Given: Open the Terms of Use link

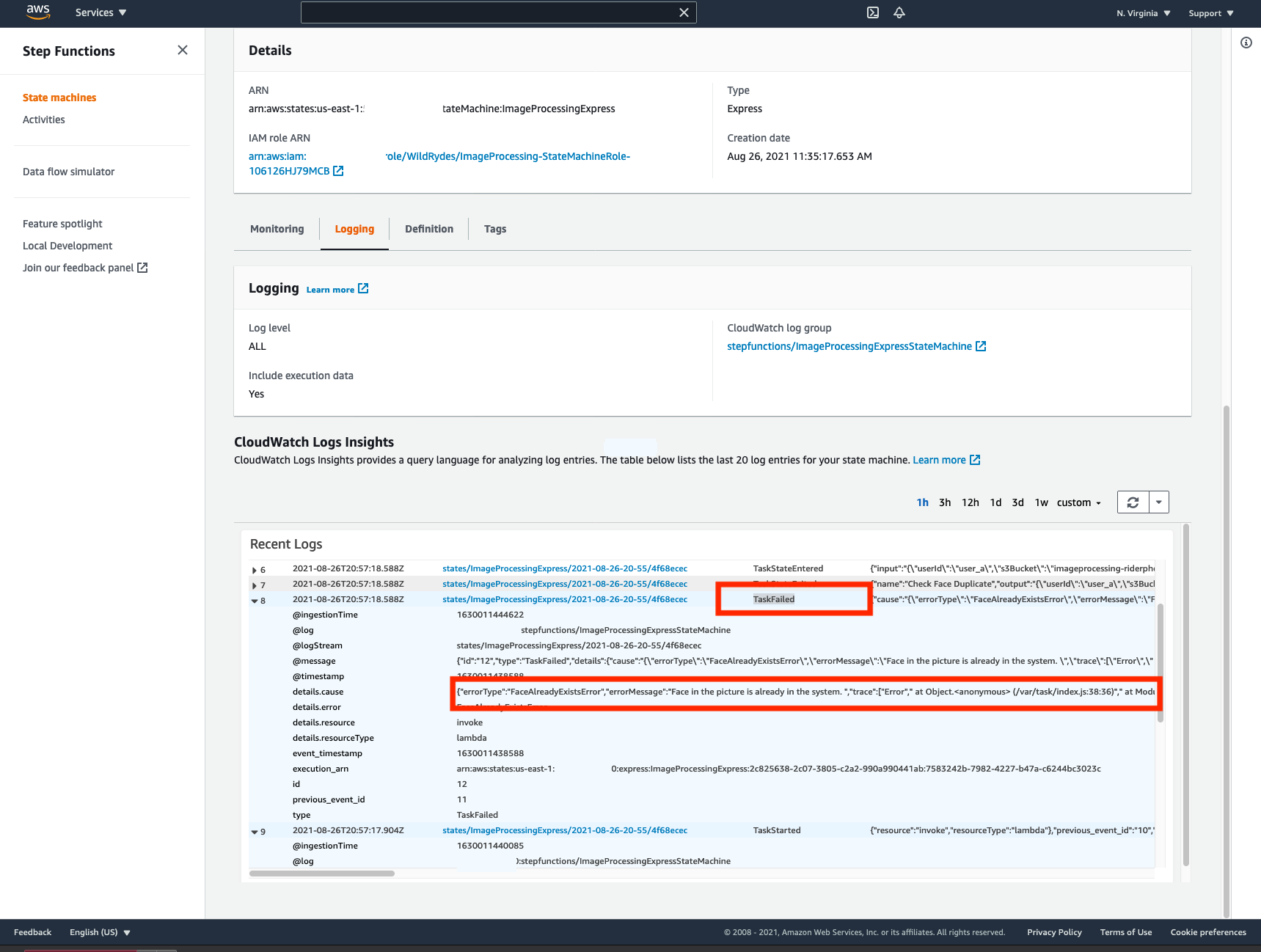Looking at the screenshot, I should tap(1126, 932).
